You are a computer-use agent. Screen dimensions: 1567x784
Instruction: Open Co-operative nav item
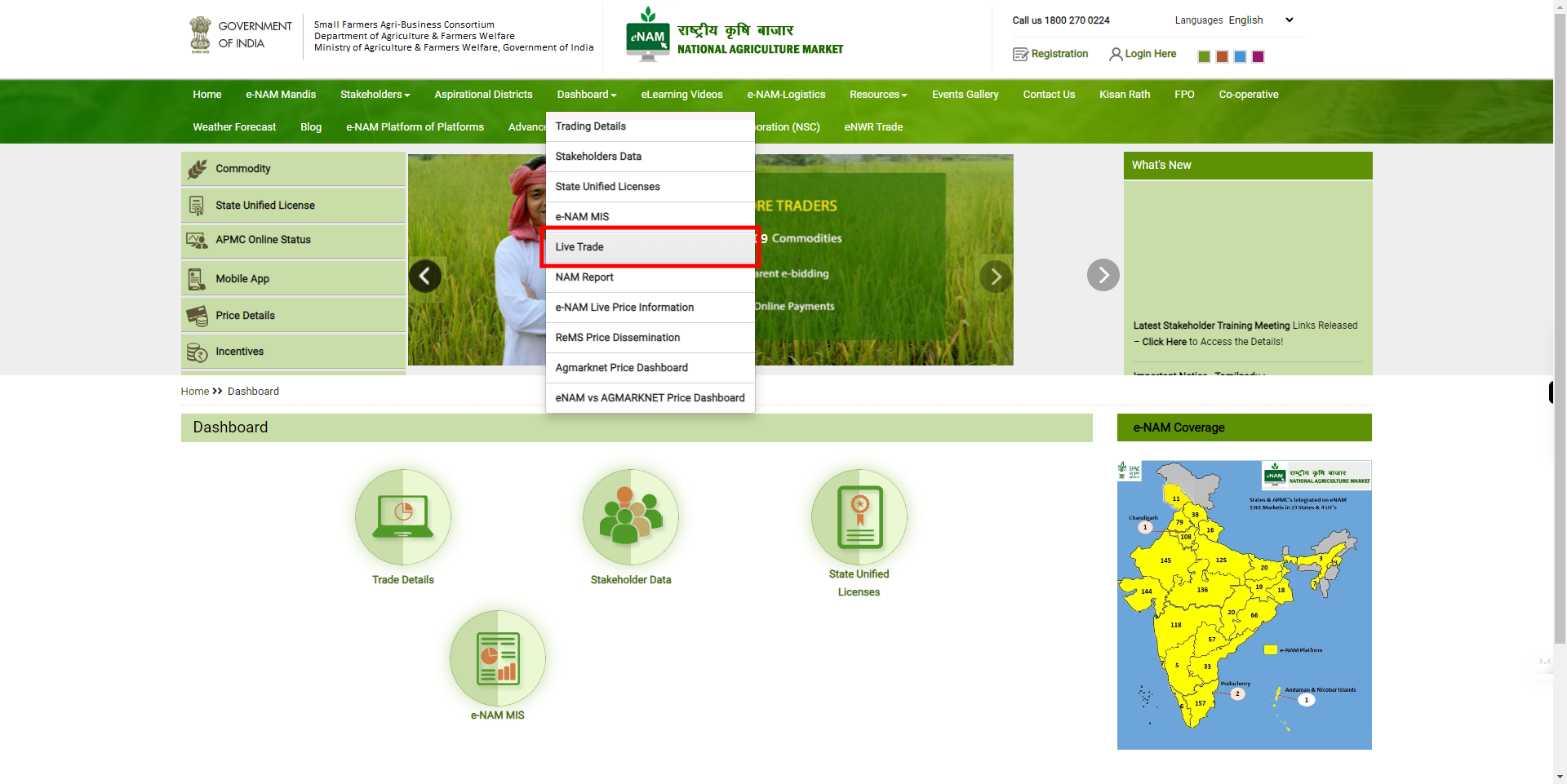(x=1249, y=95)
